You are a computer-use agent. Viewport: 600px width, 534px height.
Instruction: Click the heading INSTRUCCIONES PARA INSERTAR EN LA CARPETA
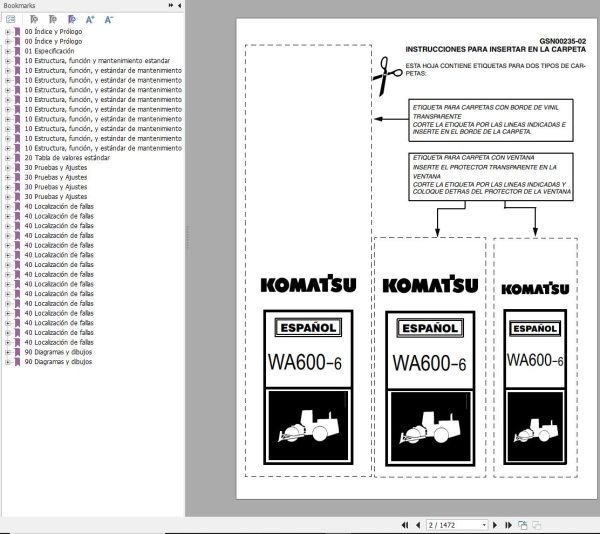(496, 49)
